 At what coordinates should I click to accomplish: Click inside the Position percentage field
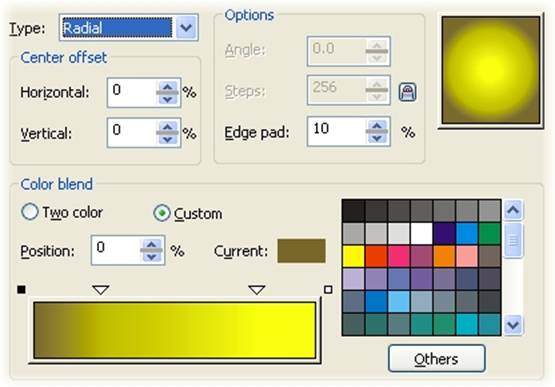point(116,250)
